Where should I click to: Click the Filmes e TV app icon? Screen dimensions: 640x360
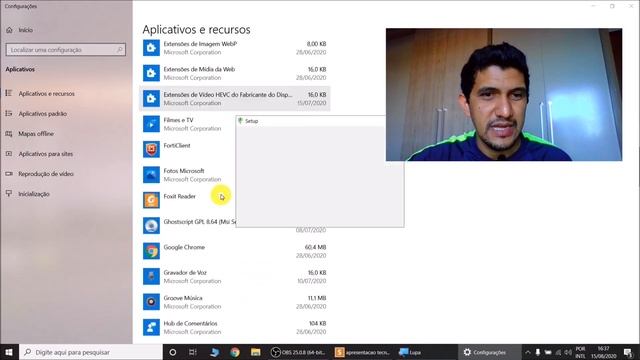coord(151,124)
